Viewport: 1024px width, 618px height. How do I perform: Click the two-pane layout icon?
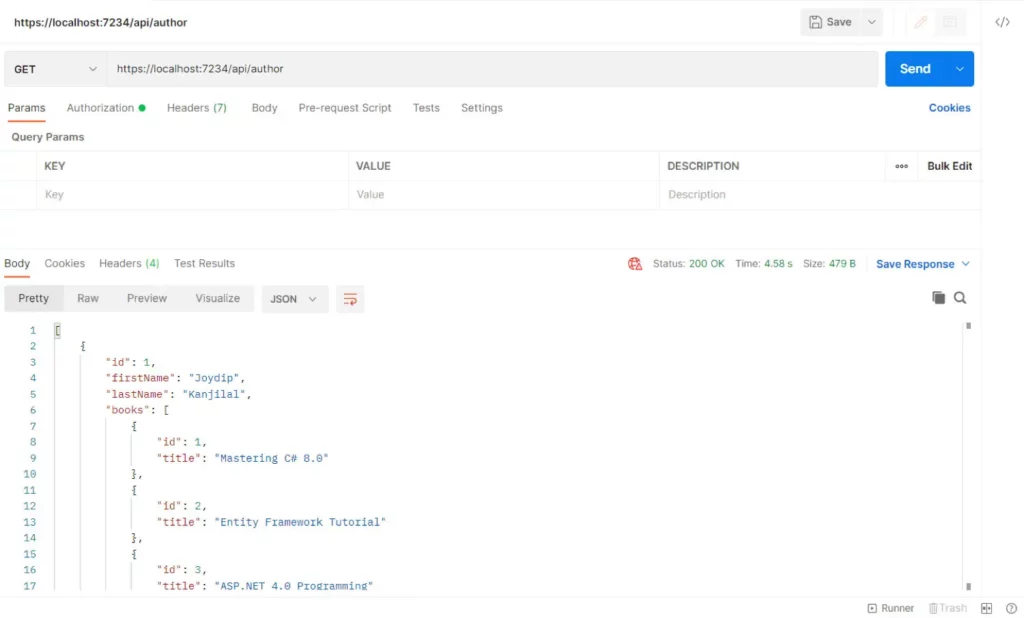tap(986, 608)
